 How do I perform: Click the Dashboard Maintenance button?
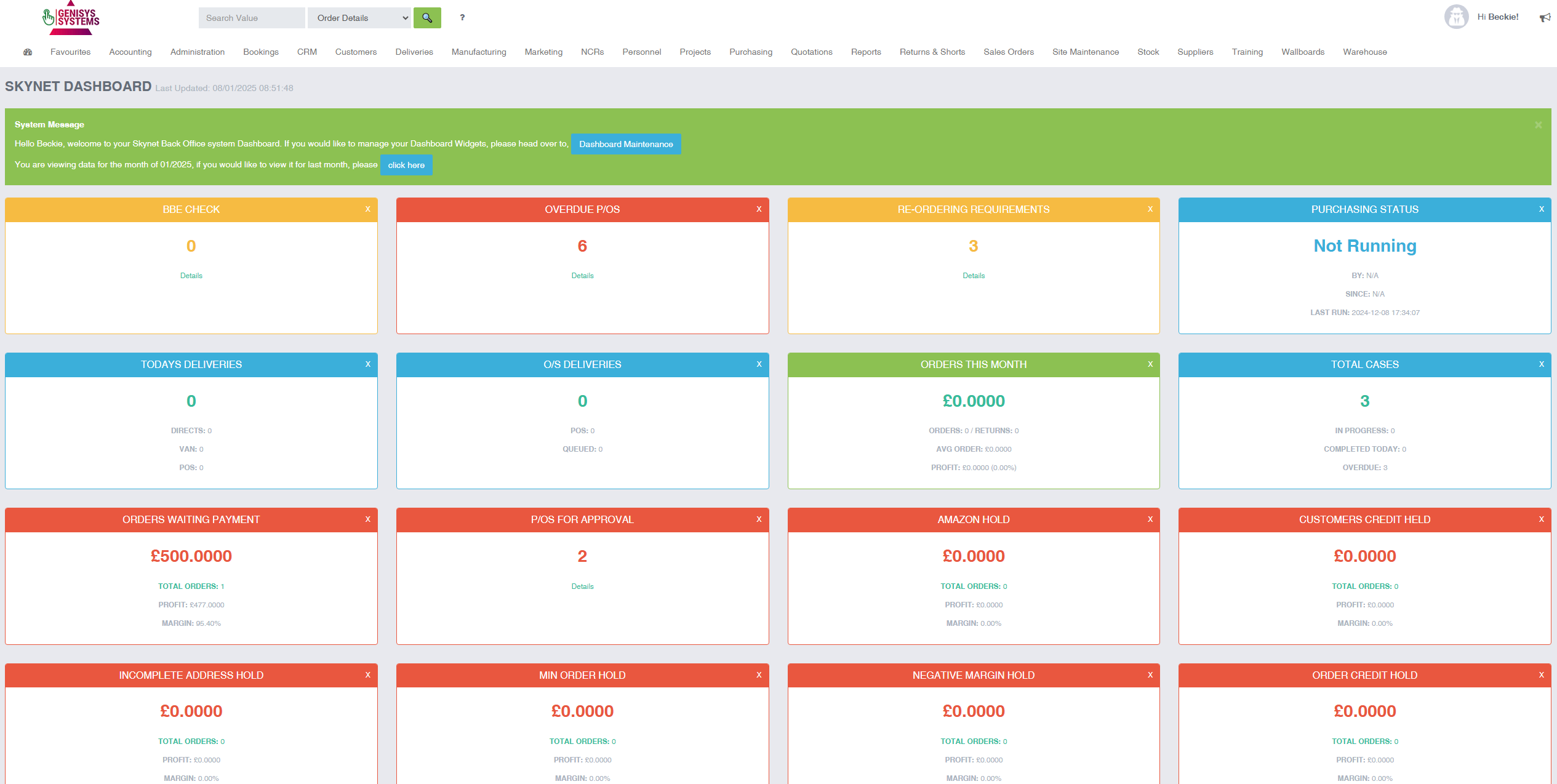tap(625, 144)
